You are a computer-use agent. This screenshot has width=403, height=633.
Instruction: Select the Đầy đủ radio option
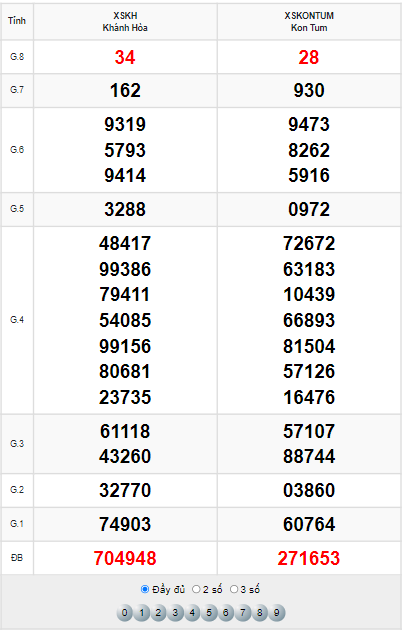[145, 589]
